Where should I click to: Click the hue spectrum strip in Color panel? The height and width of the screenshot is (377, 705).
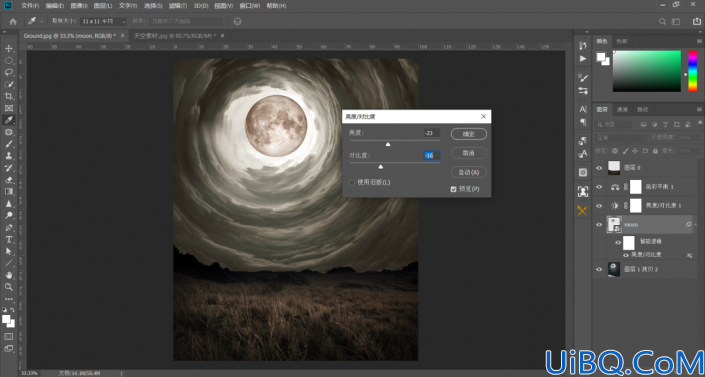[692, 71]
